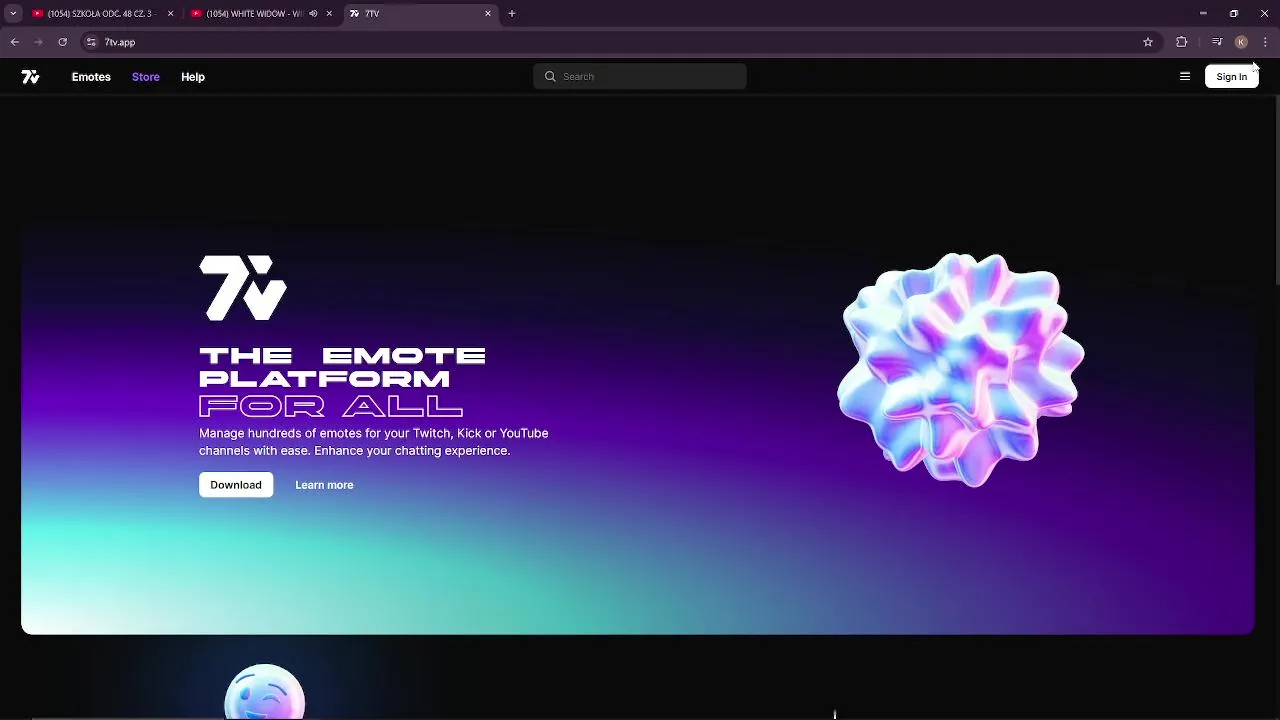This screenshot has width=1280, height=720.
Task: Expand the tab search dropdown arrow
Action: (x=13, y=14)
